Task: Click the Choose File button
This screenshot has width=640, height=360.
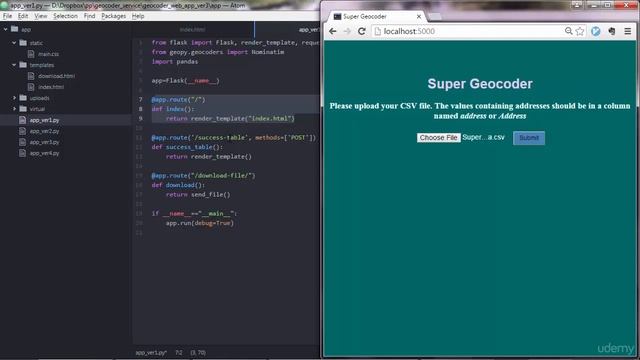Action: click(x=439, y=138)
